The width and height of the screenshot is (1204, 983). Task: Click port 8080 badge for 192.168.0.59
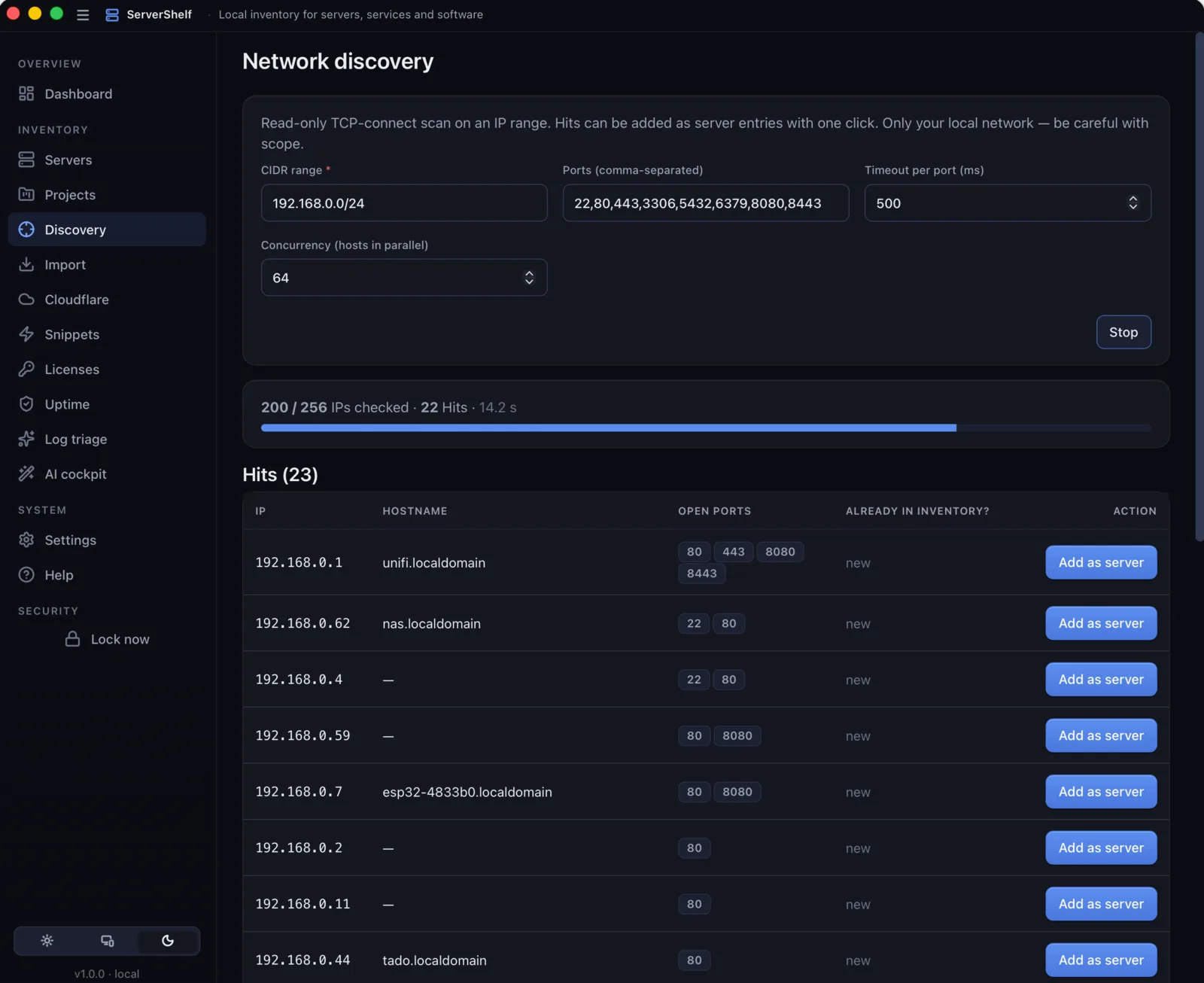point(737,735)
